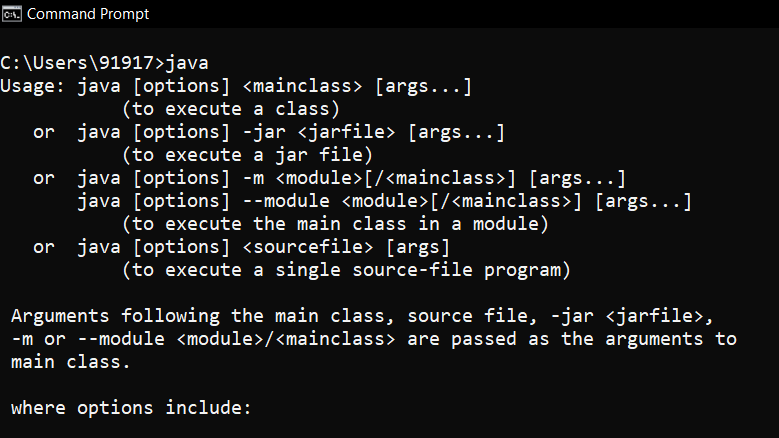Click "(to execute the main class in a module)"

tap(334, 224)
